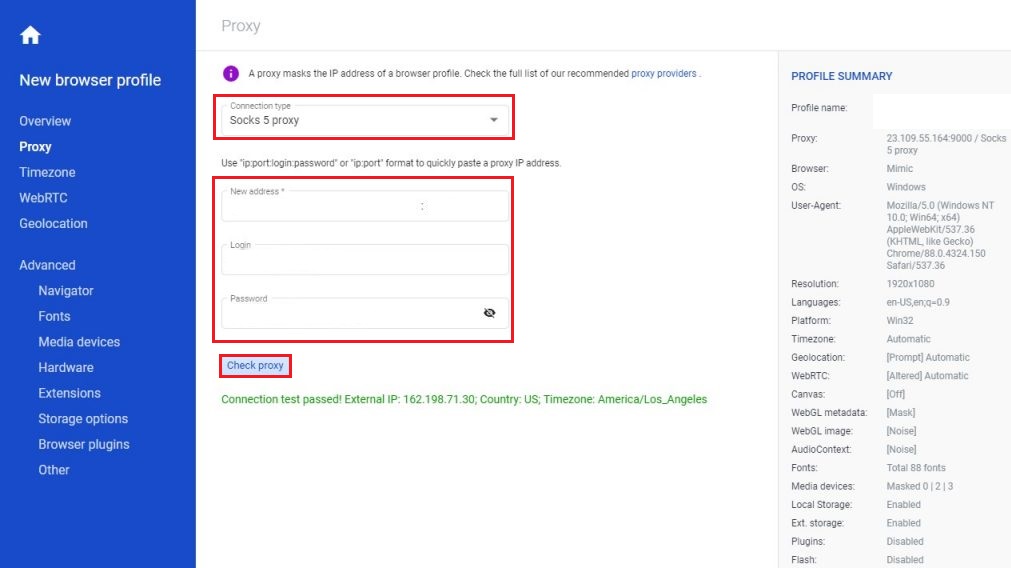Click Media devices value Masked 0 | 2 | 3
This screenshot has height=568, width=1011.
coord(920,486)
